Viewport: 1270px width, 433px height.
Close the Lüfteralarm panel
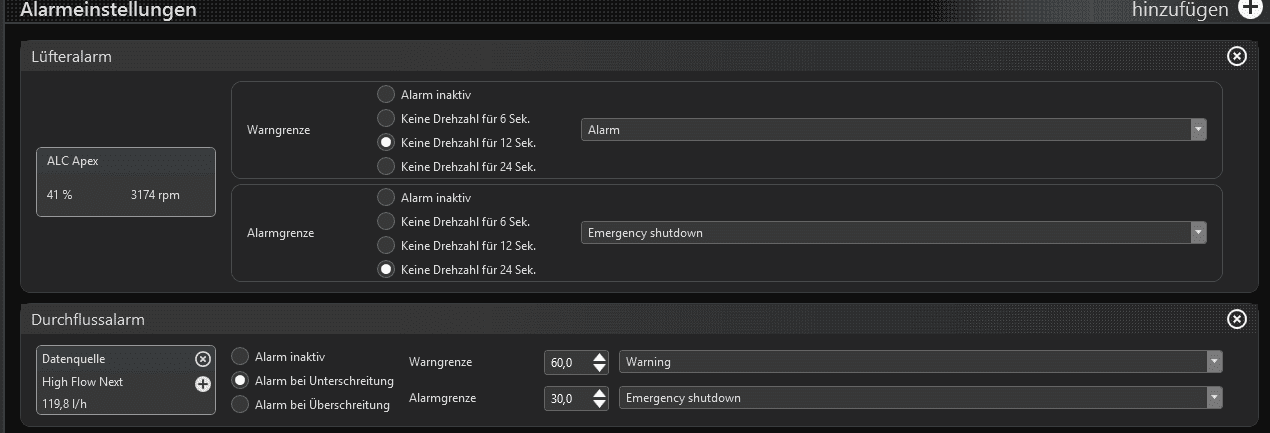tap(1237, 57)
